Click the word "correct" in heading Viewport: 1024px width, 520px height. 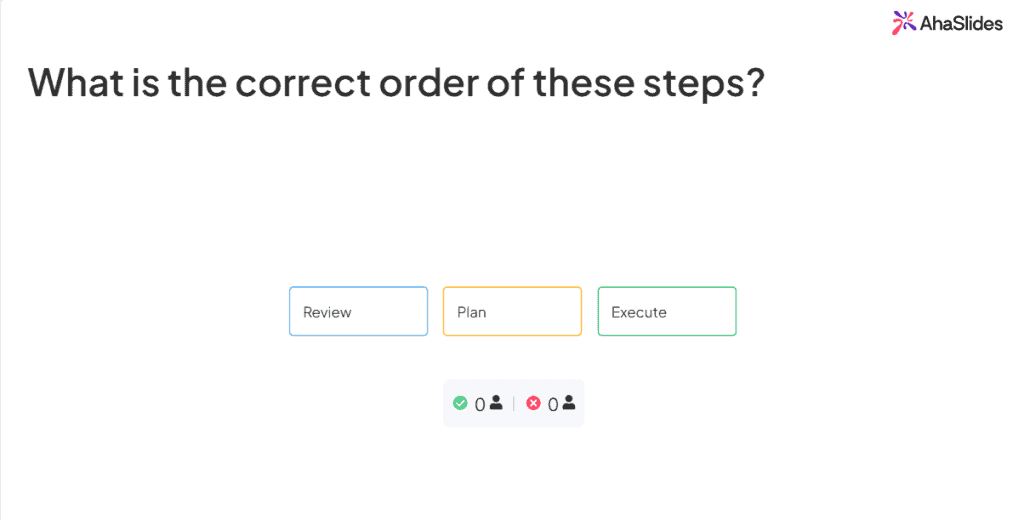303,84
